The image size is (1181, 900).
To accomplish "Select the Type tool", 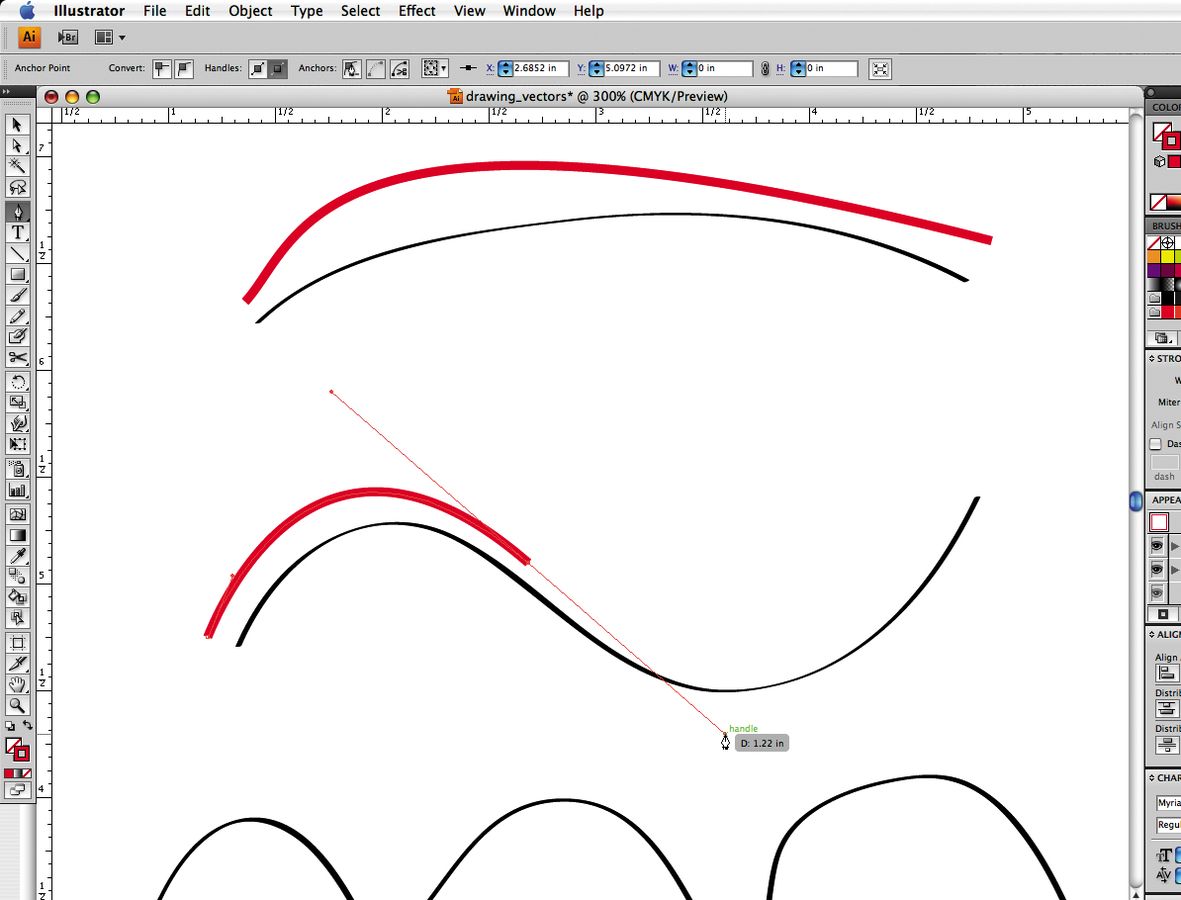I will click(x=17, y=232).
